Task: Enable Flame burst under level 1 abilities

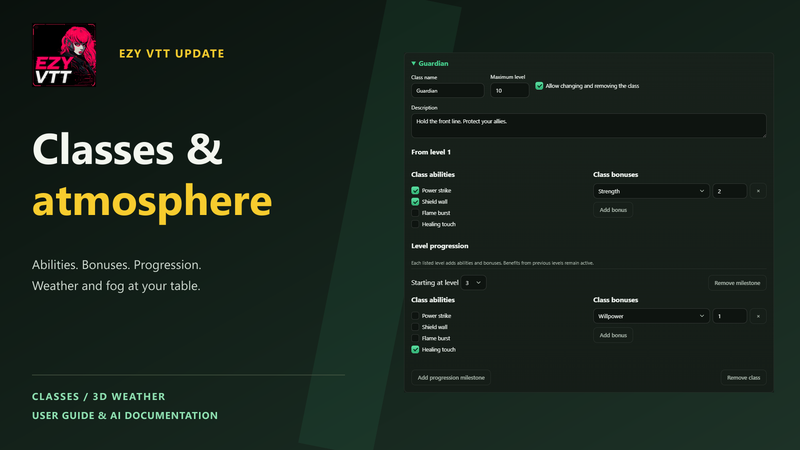Action: coord(415,213)
